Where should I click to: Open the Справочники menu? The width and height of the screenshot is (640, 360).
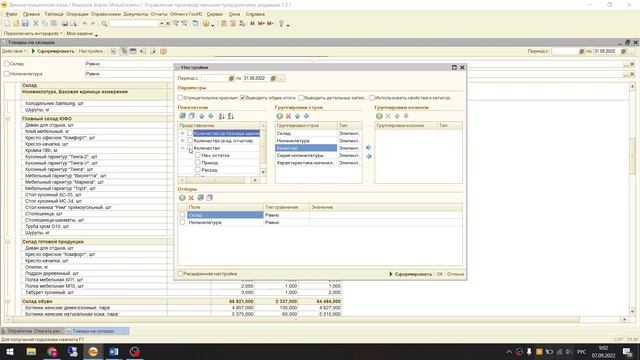click(106, 14)
